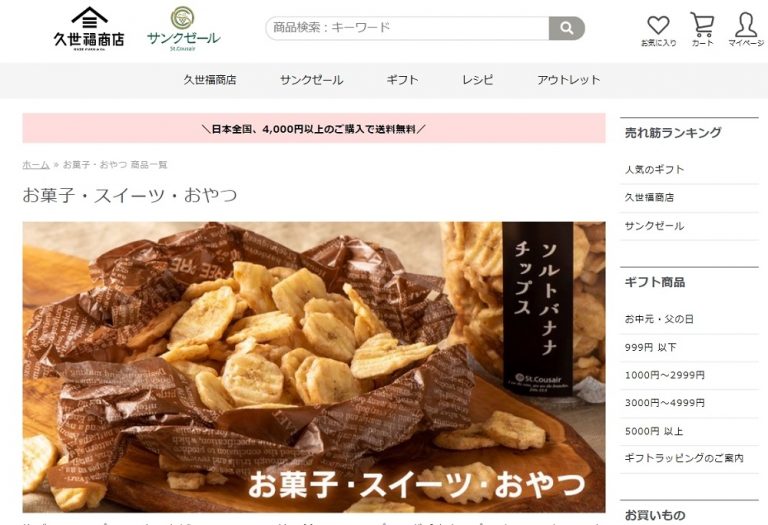
Task: Click the 久世福商店 house logo
Action: pyautogui.click(x=89, y=28)
